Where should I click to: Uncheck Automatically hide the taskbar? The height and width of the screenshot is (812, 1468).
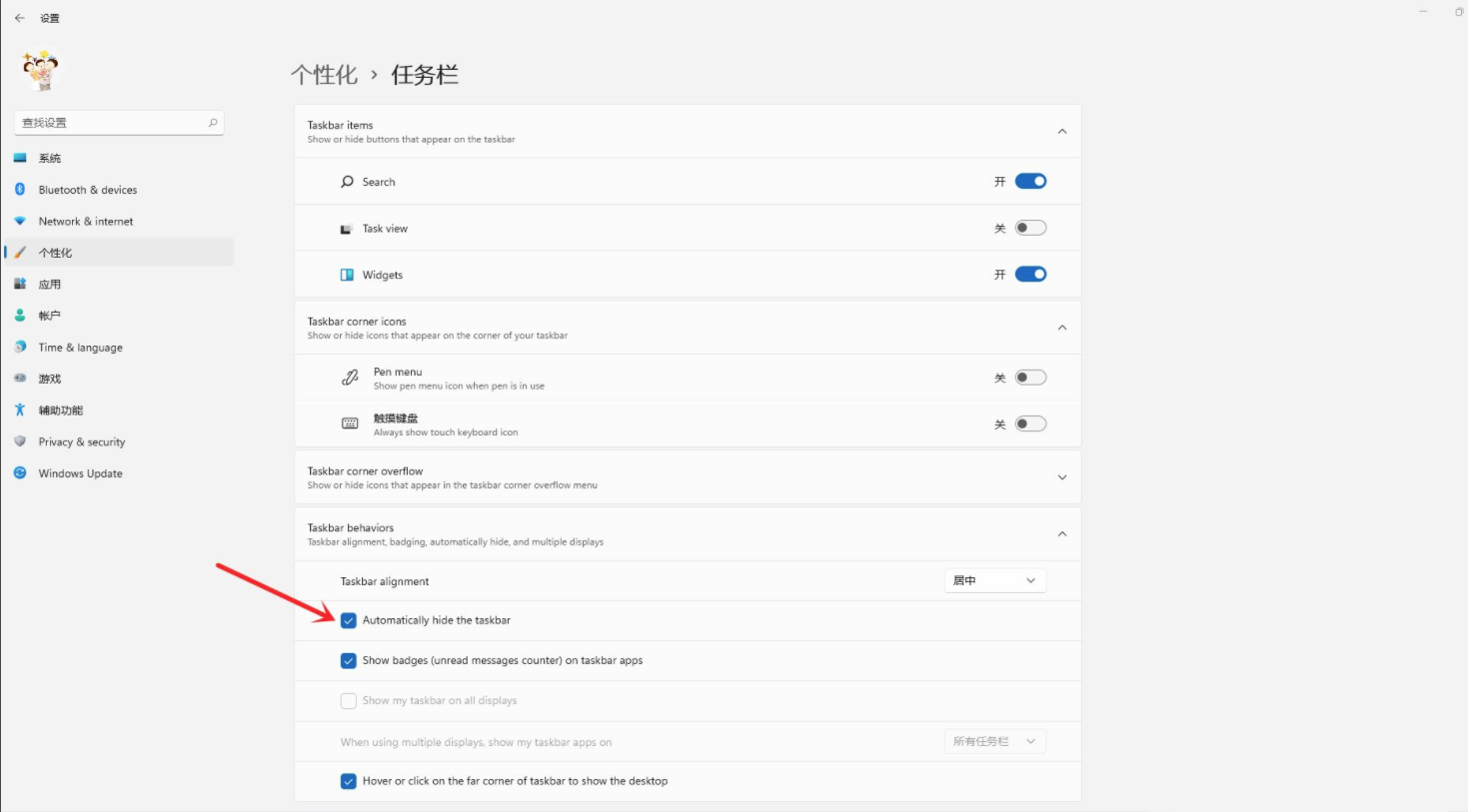point(349,620)
